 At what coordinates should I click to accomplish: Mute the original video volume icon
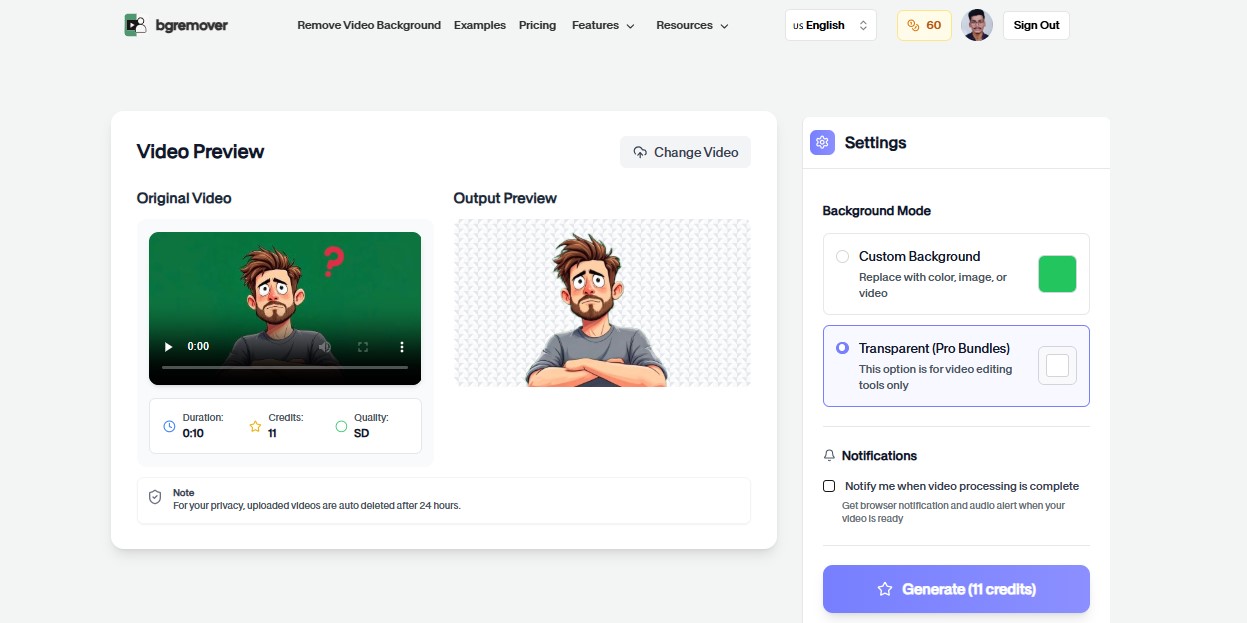point(325,347)
